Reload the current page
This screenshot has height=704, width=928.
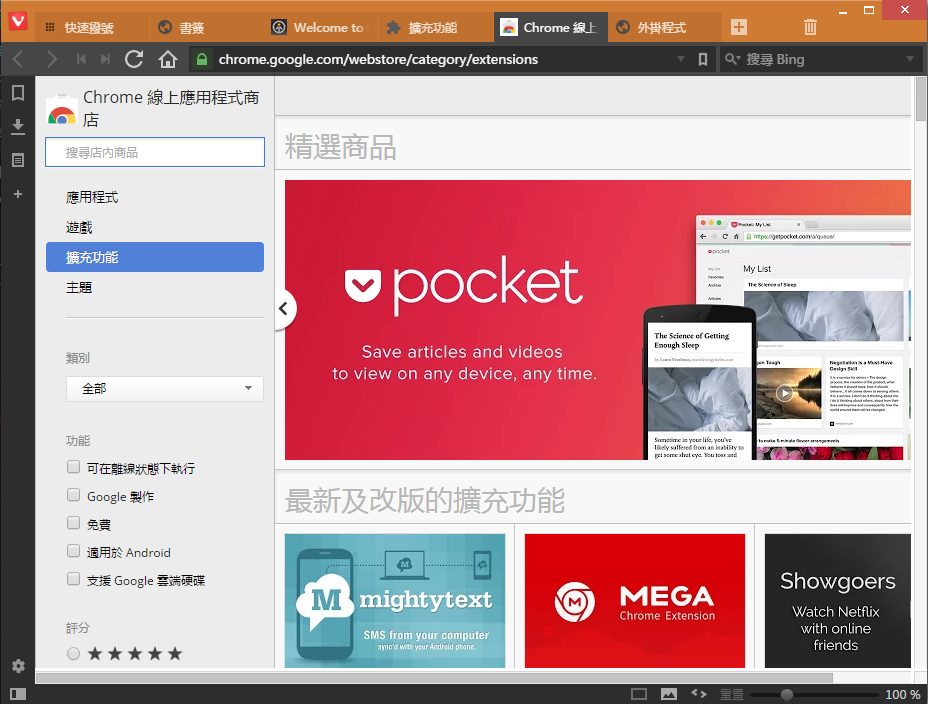click(x=134, y=59)
